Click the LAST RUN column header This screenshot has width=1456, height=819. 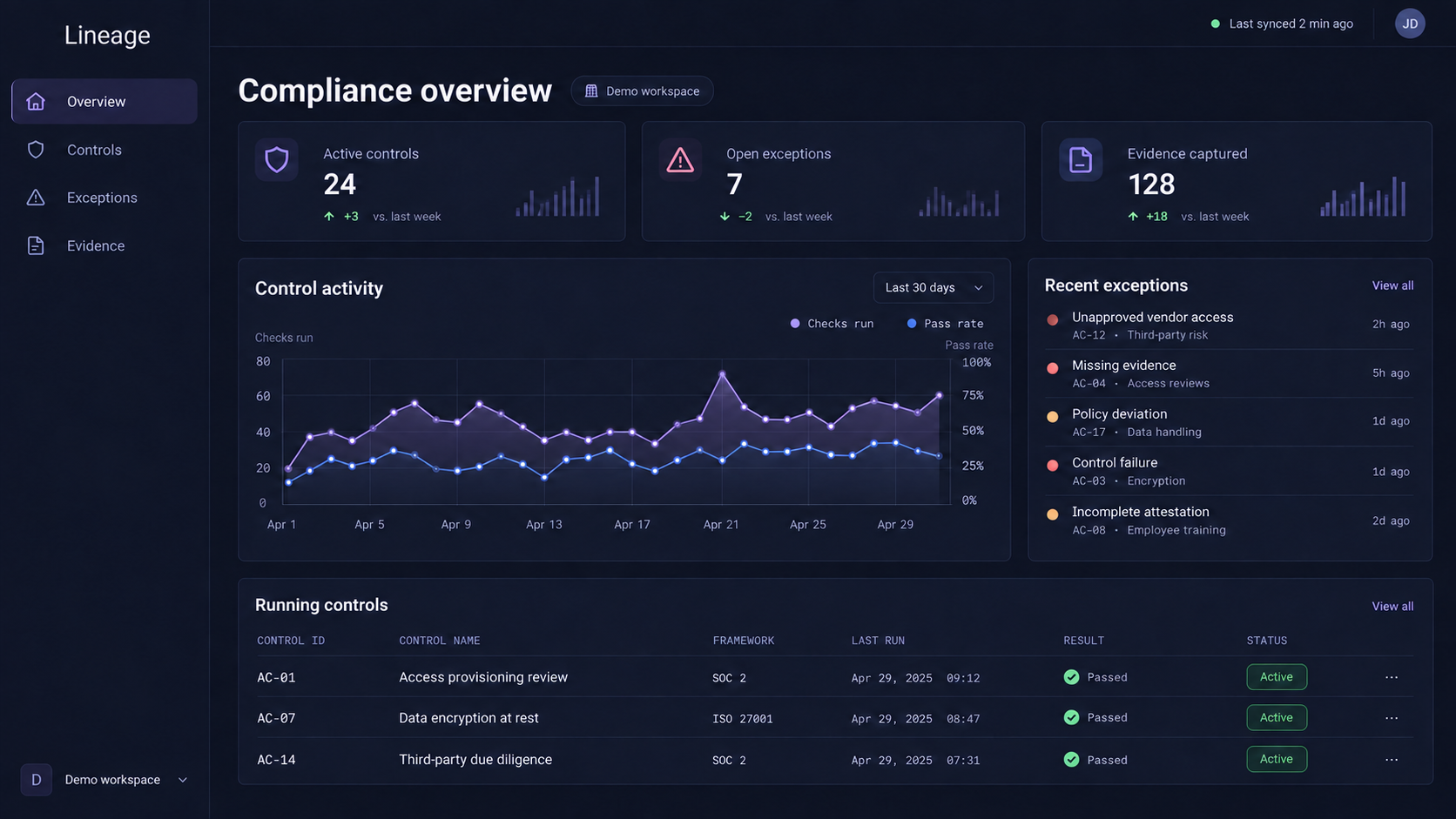point(878,641)
